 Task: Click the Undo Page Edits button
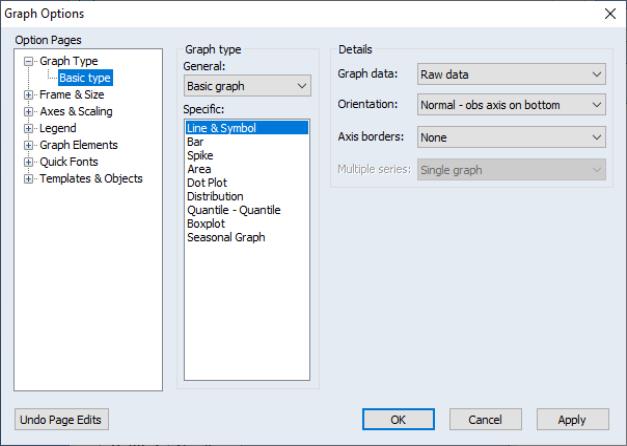coord(62,419)
